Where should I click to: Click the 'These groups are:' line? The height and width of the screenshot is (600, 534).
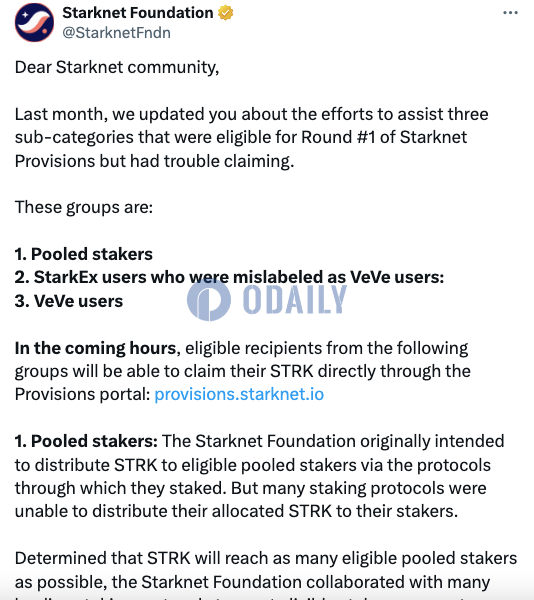click(x=84, y=207)
